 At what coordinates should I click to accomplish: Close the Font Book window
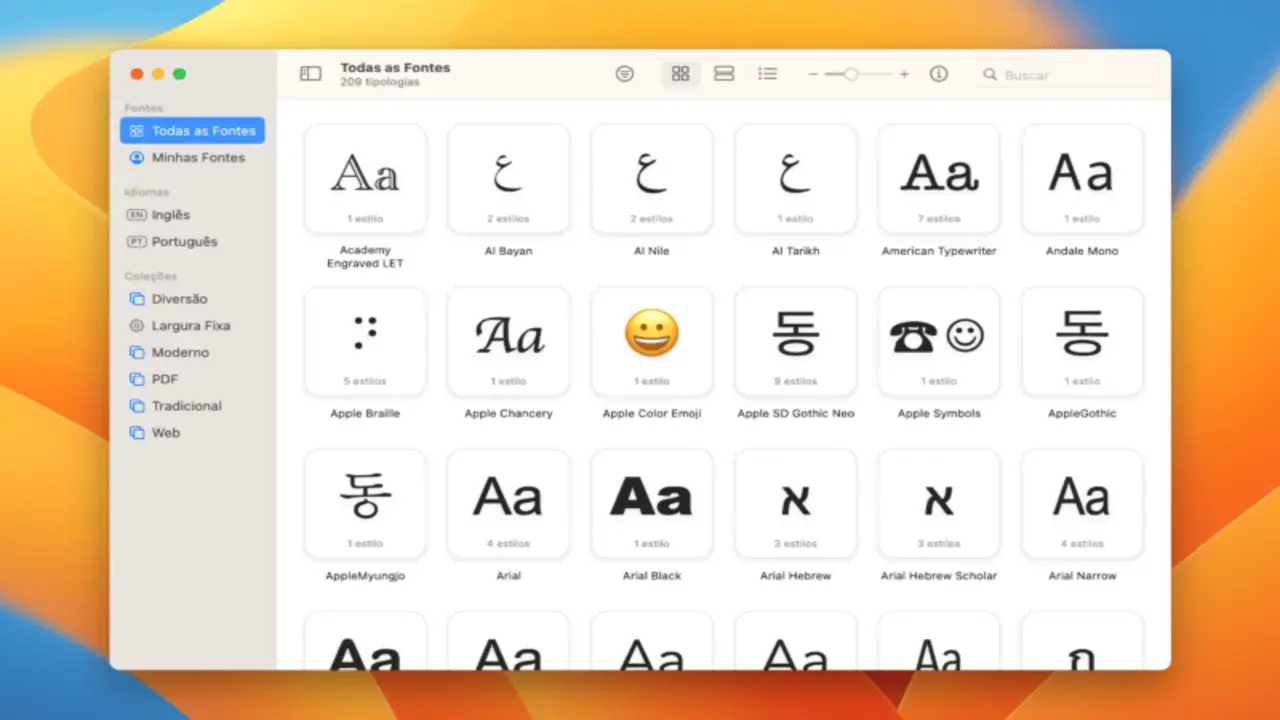point(137,74)
